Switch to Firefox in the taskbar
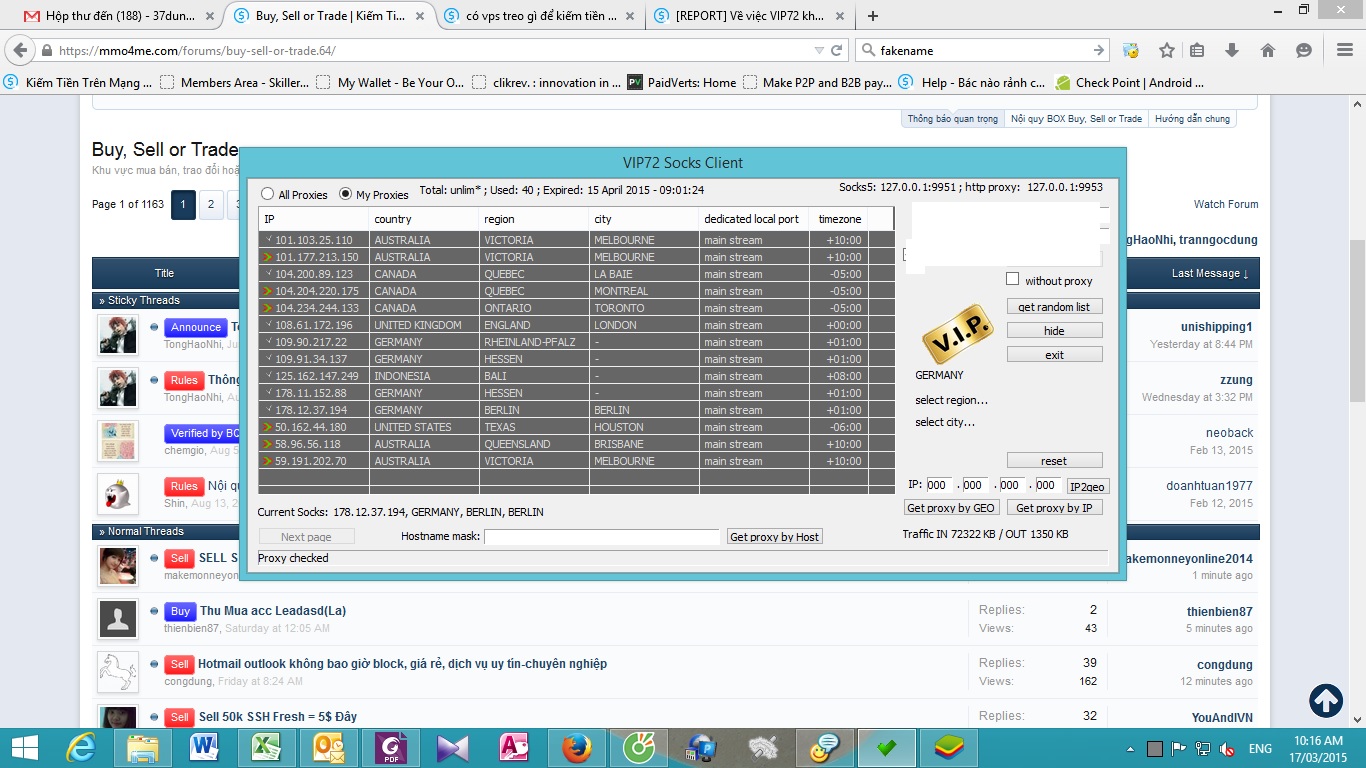This screenshot has height=768, width=1366. click(575, 748)
